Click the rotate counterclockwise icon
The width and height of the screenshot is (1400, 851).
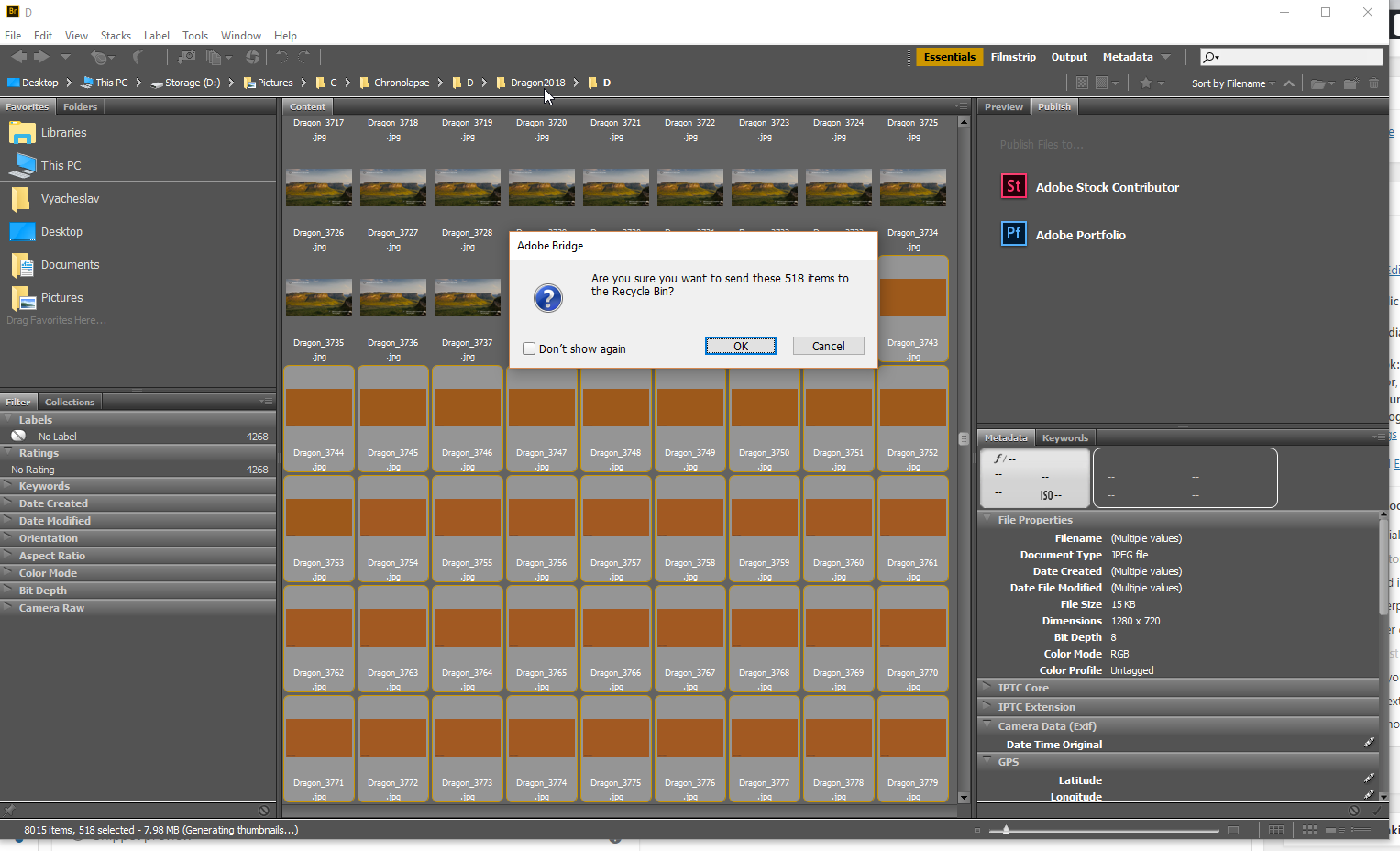tap(281, 57)
